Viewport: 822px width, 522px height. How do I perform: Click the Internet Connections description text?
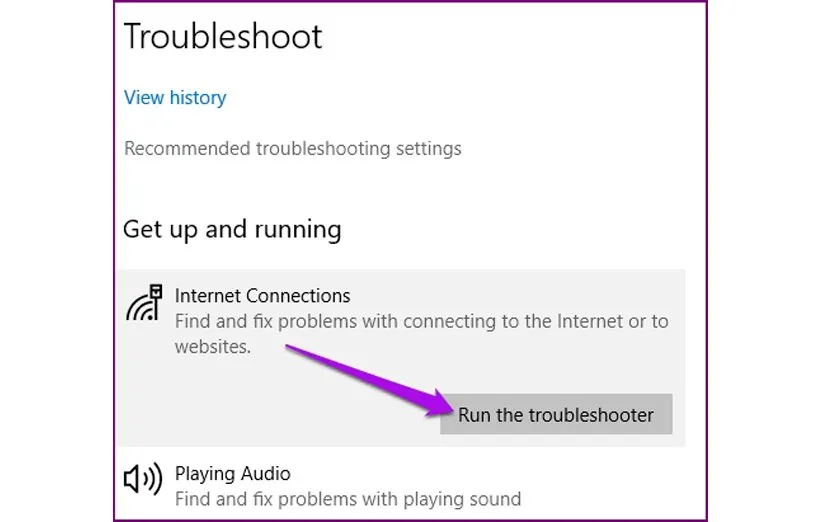coord(421,322)
